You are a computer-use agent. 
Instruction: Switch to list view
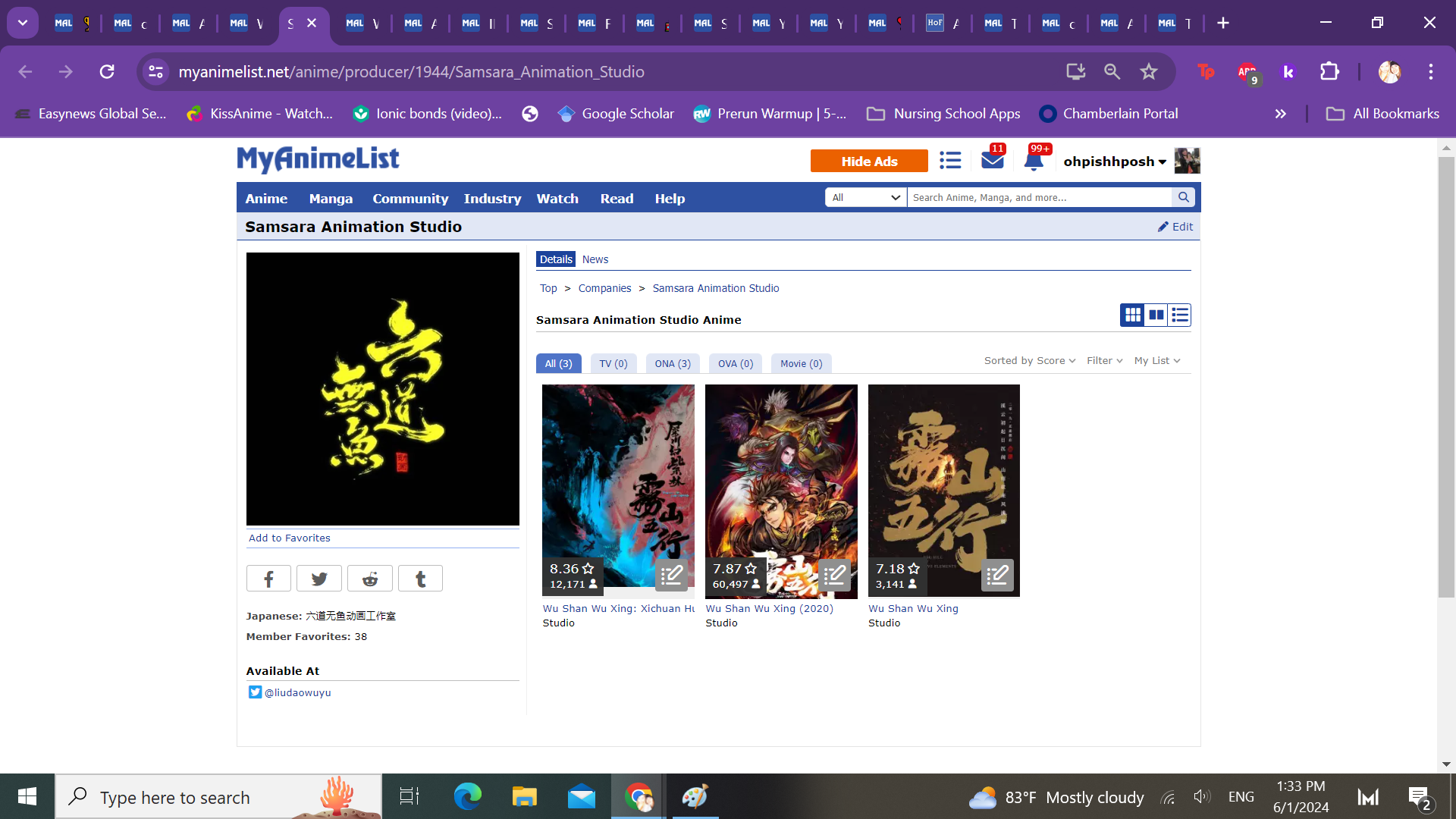(1180, 315)
